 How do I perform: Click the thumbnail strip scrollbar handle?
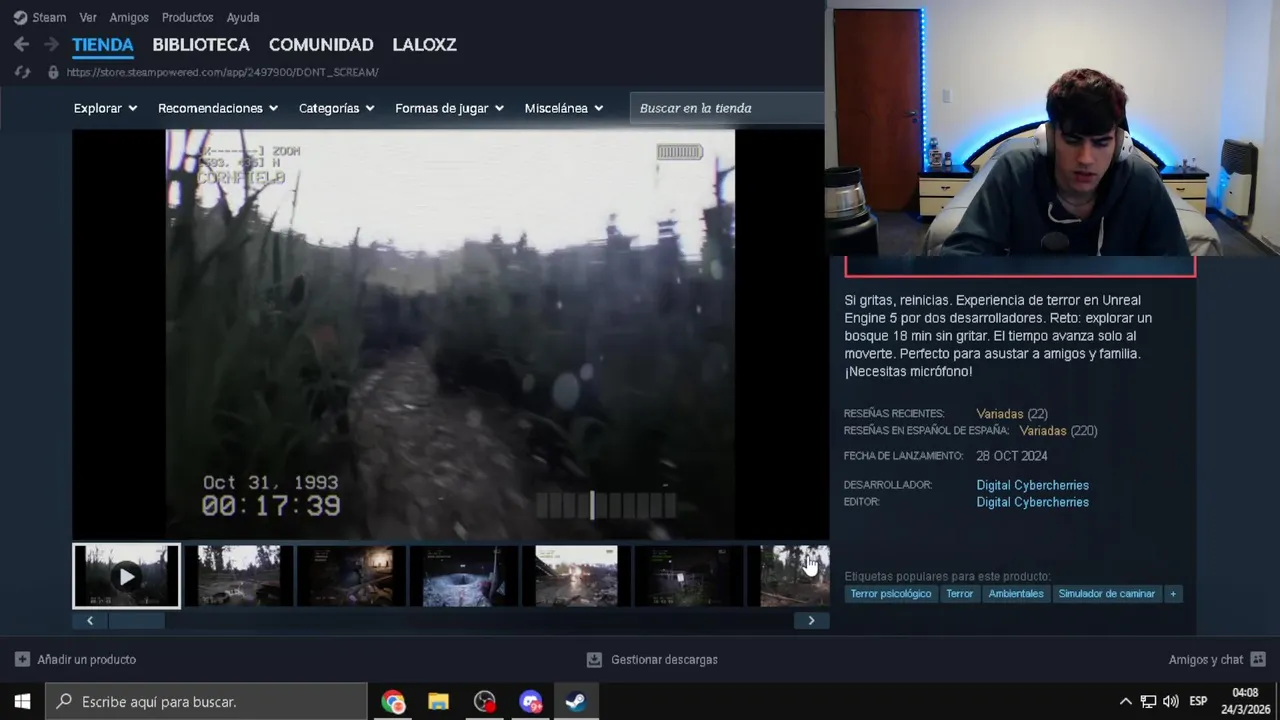(x=136, y=621)
